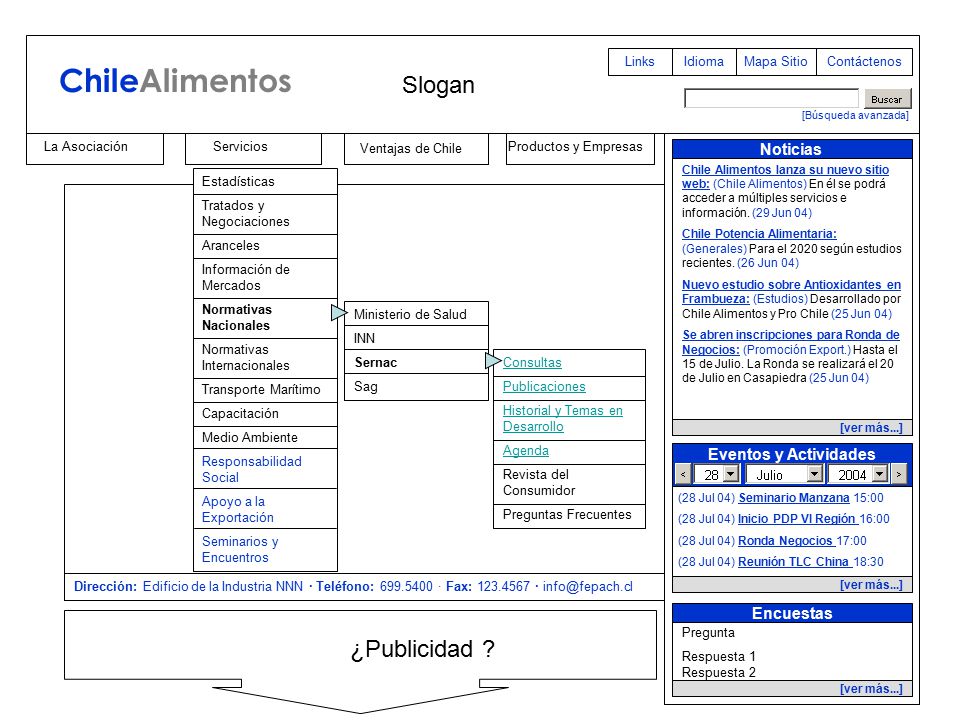Open Seminario Manzana event
Image resolution: width=960 pixels, height=720 pixels.
(794, 498)
